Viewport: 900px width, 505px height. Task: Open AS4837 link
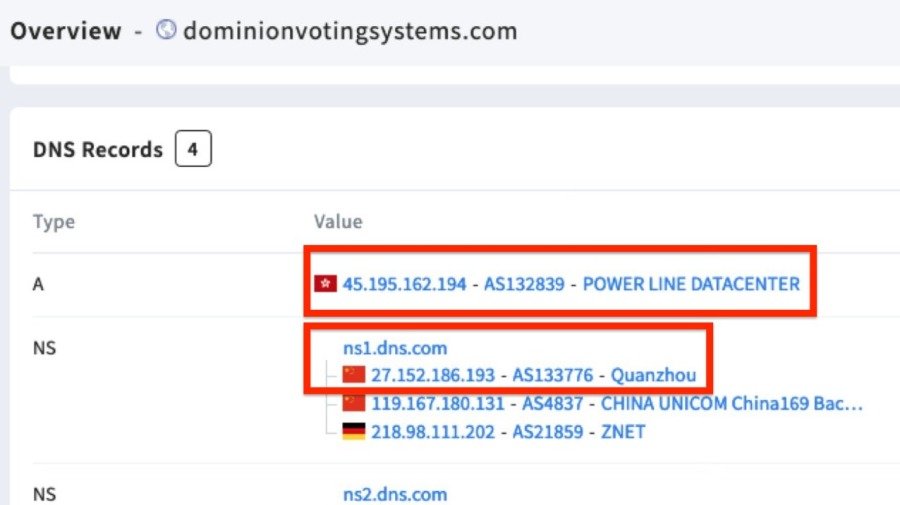(x=552, y=404)
